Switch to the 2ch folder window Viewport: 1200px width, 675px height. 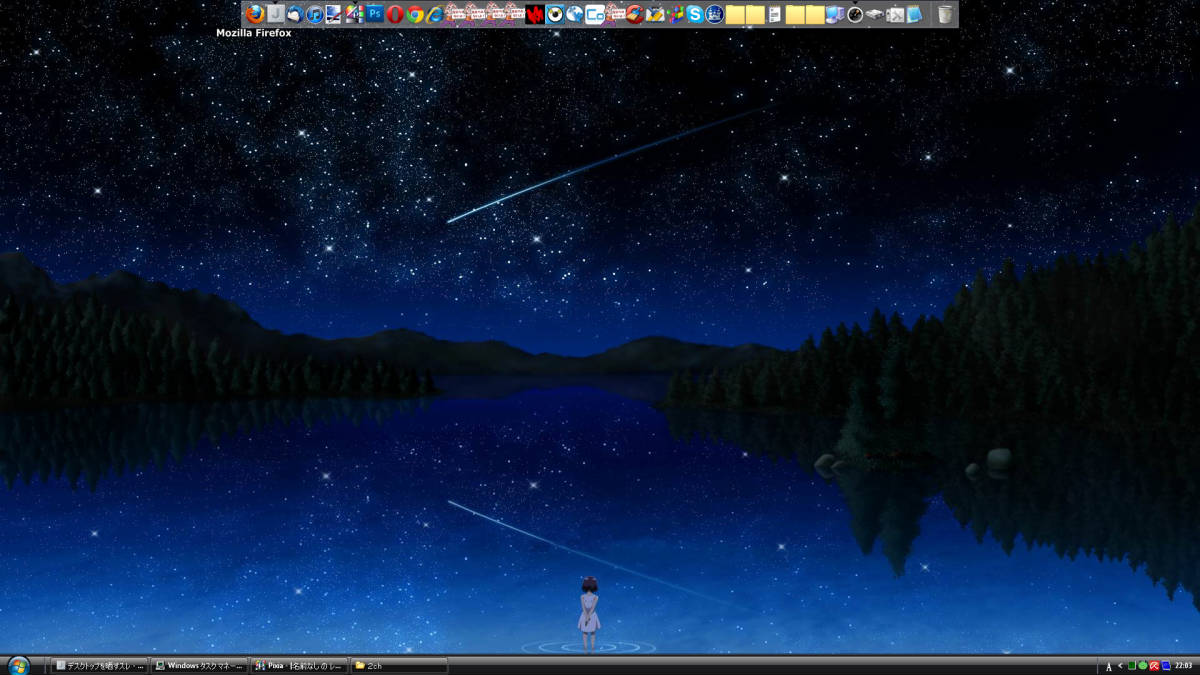[399, 665]
